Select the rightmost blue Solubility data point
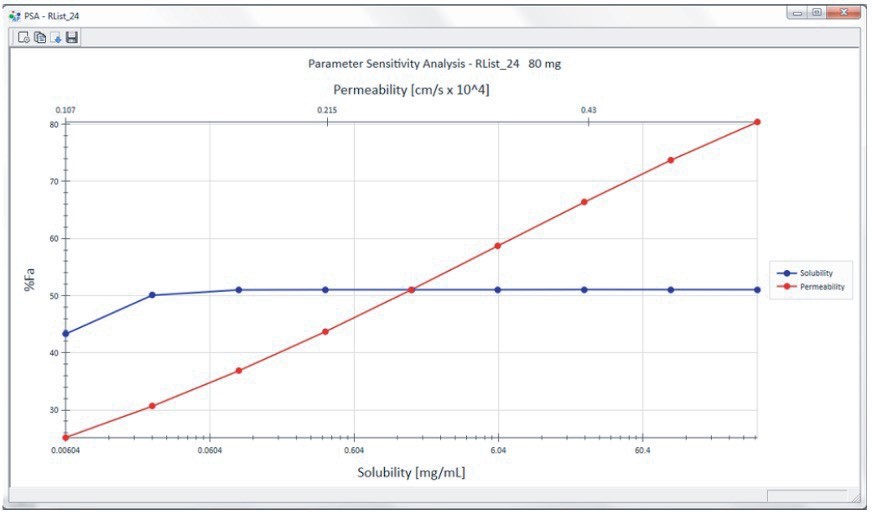This screenshot has height=512, width=872. (757, 290)
